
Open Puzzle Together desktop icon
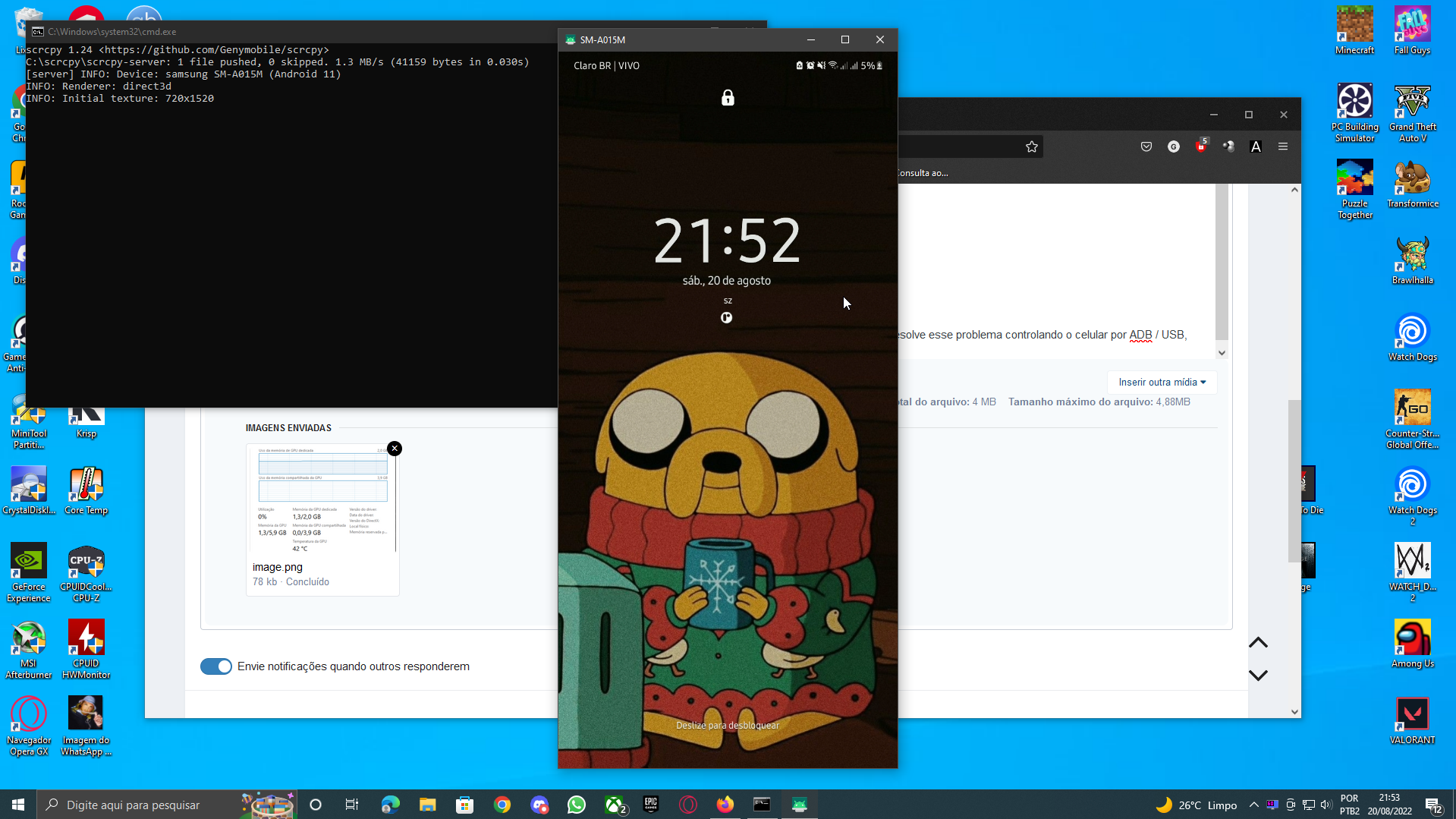(1354, 189)
